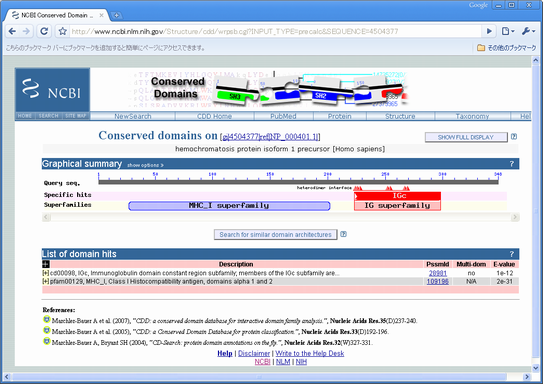Expand the cd00098 IGc domain hit
The width and height of the screenshot is (543, 384).
(46, 273)
